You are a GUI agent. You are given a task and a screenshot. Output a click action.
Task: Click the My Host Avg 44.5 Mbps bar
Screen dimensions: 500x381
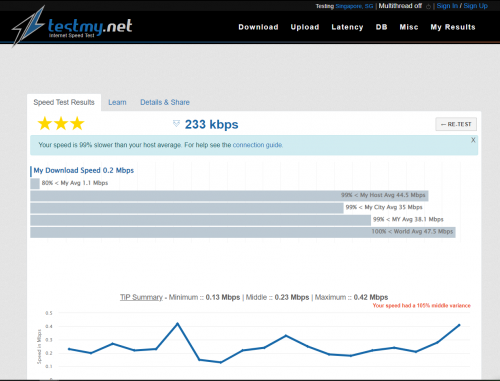(229, 196)
